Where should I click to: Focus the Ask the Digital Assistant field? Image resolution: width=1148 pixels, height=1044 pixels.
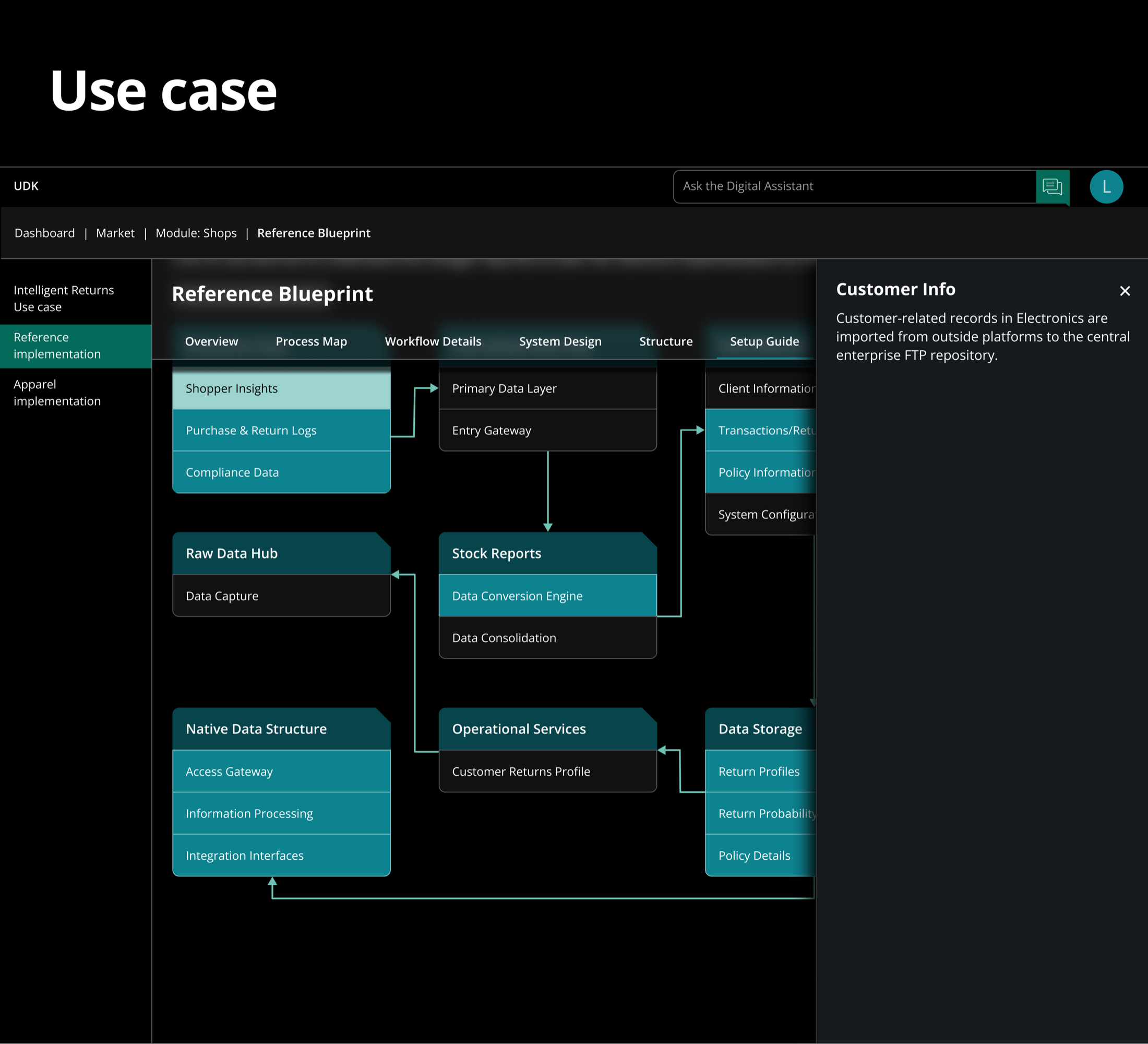pos(854,187)
